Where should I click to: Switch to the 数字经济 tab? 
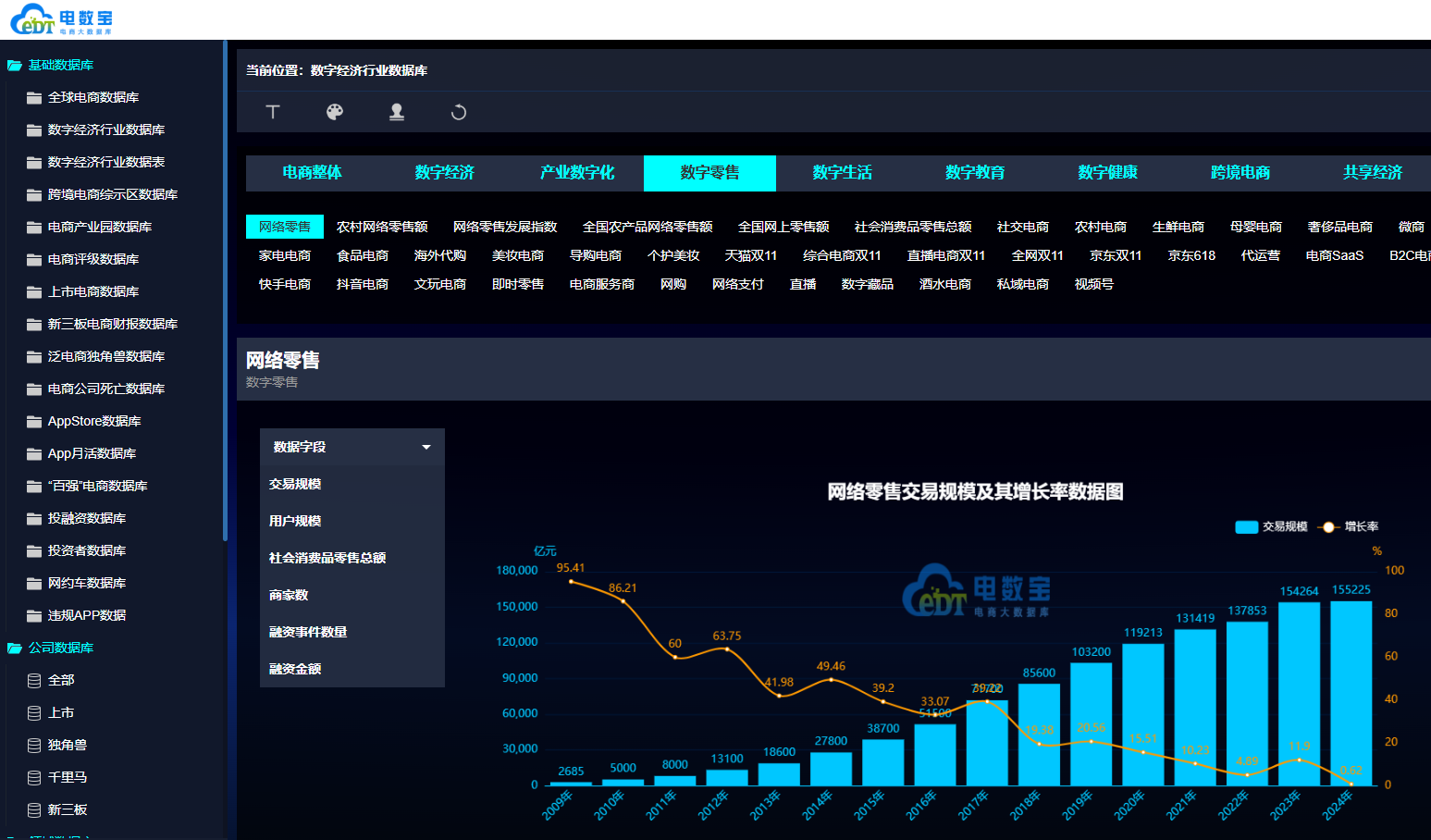(x=444, y=173)
